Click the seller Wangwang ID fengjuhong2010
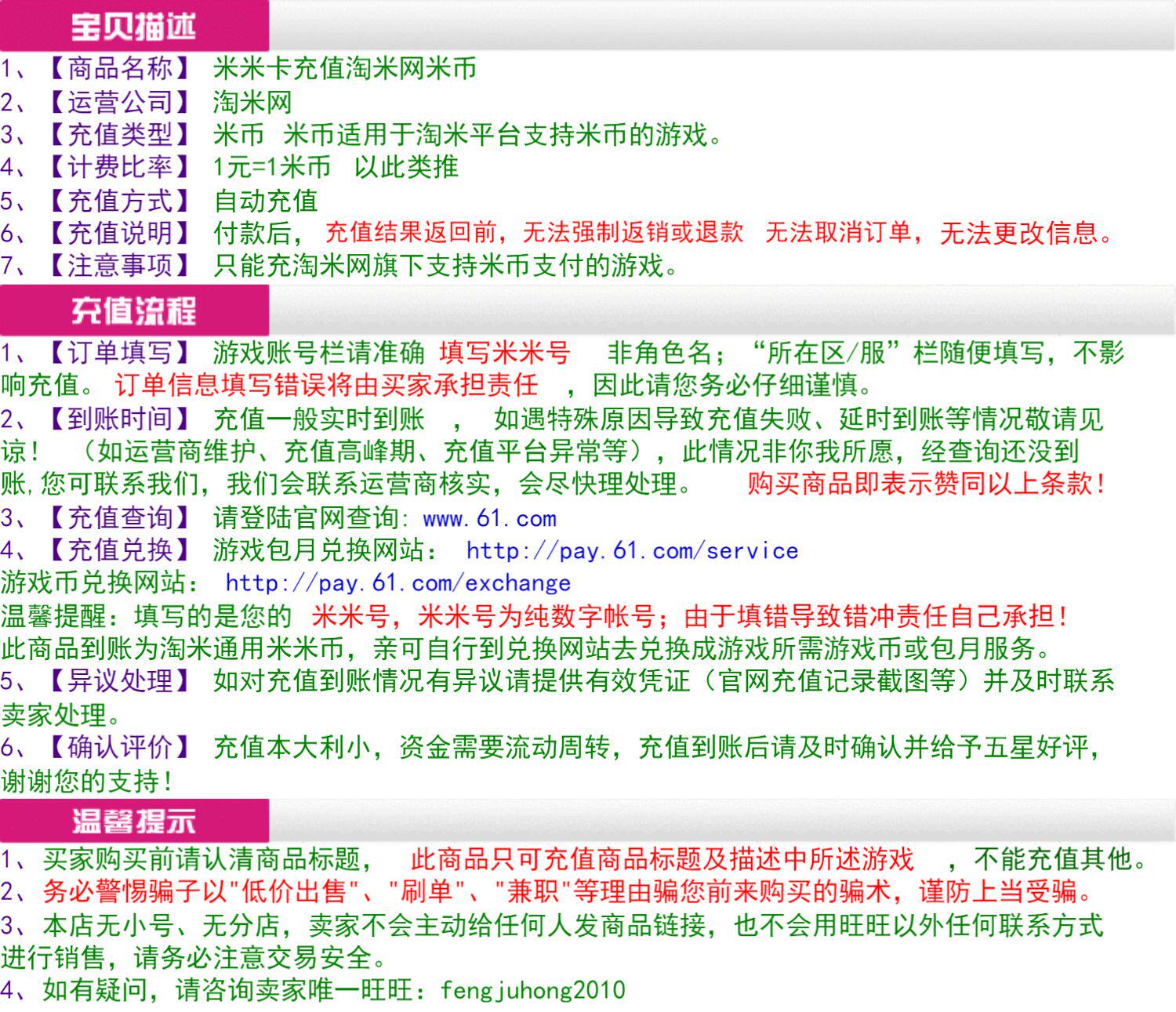1176x1012 pixels. (x=533, y=990)
